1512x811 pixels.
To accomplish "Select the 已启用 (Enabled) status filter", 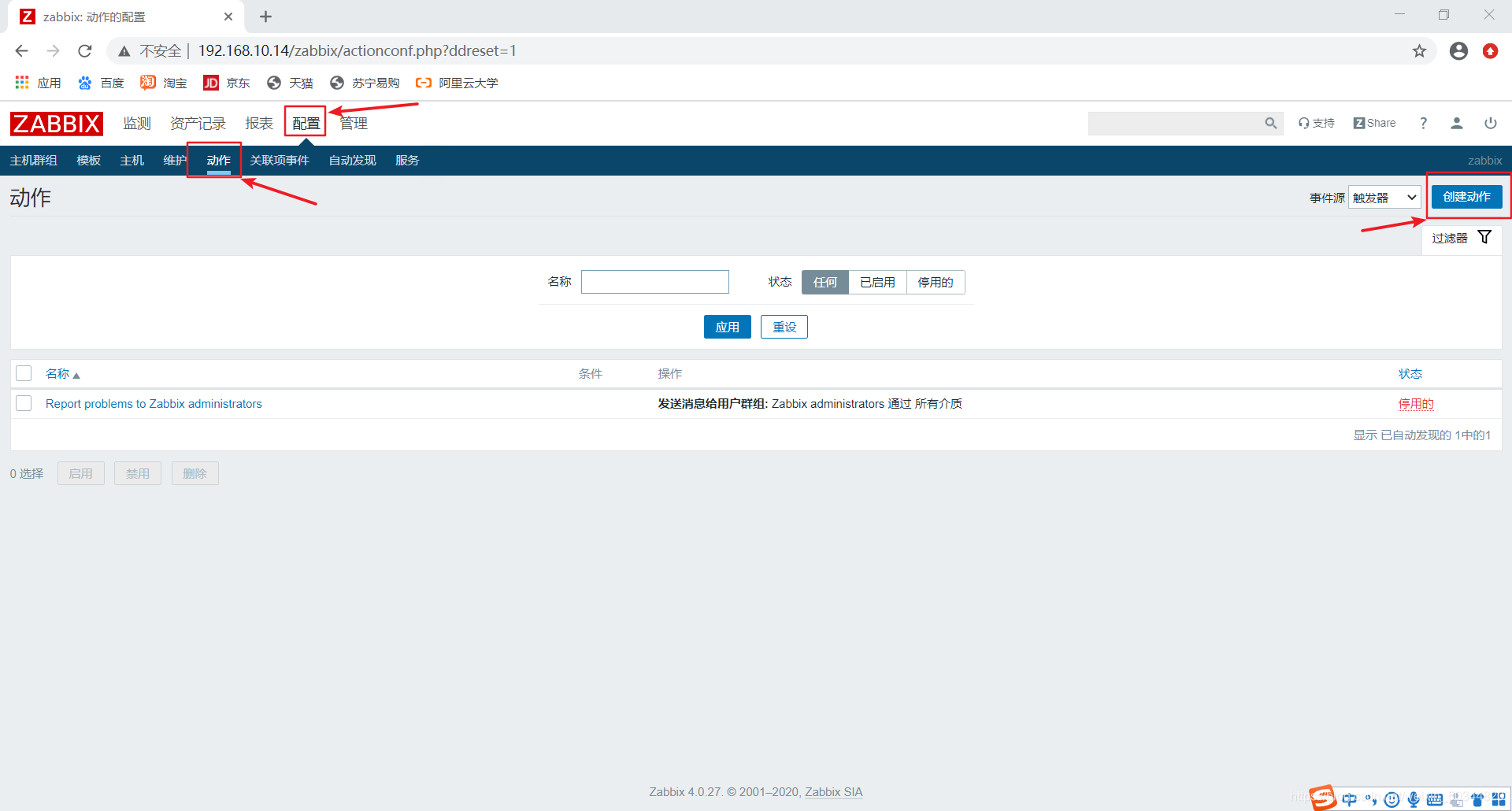I will click(877, 282).
